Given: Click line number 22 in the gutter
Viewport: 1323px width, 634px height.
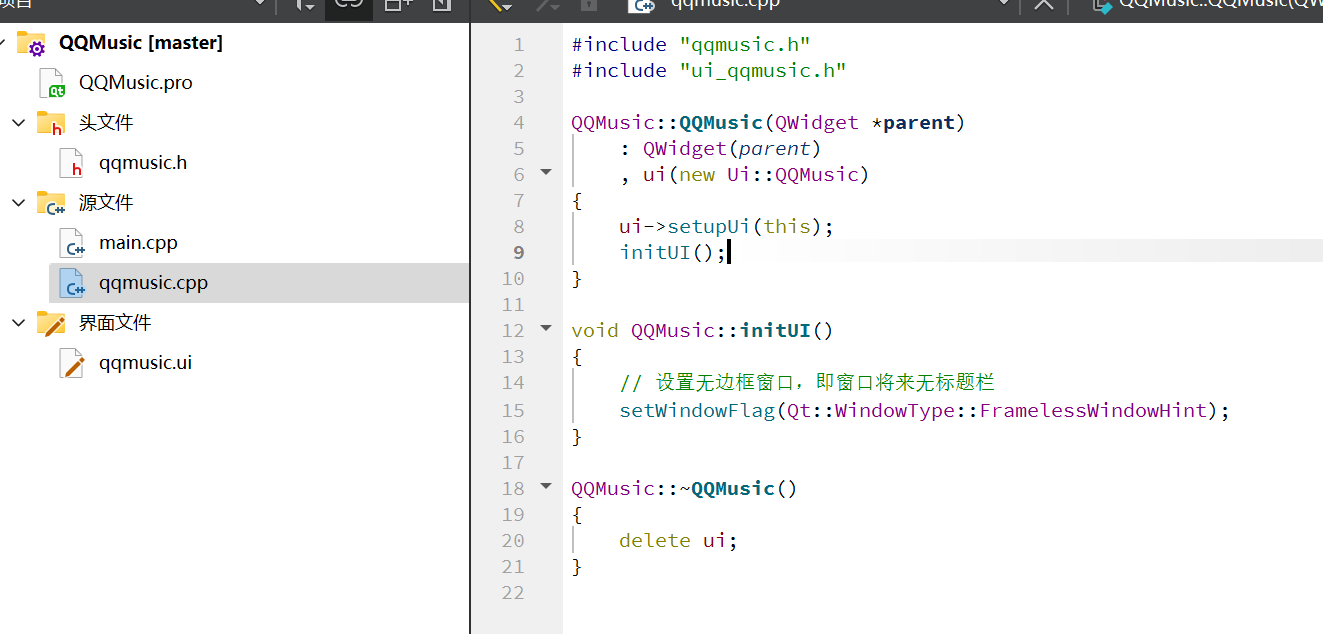Looking at the screenshot, I should [512, 593].
